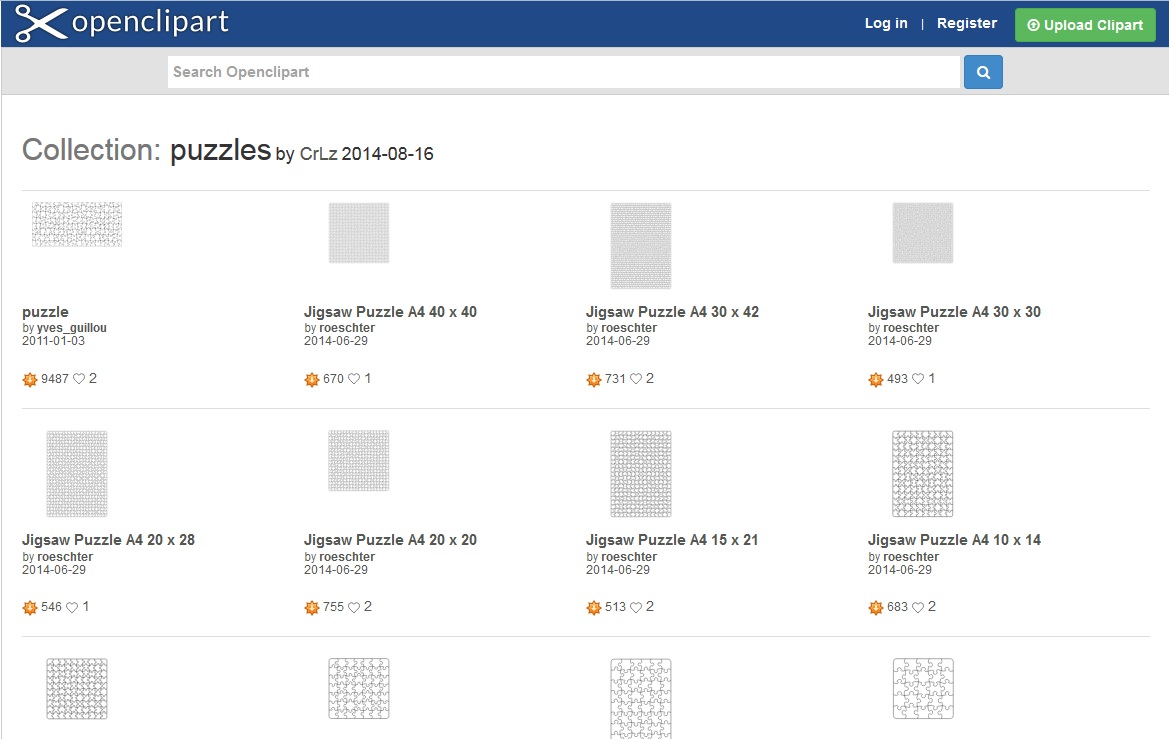Click 'Jigsaw Puzzle A4 20 x 20' title
The height and width of the screenshot is (739, 1169).
[x=390, y=540]
